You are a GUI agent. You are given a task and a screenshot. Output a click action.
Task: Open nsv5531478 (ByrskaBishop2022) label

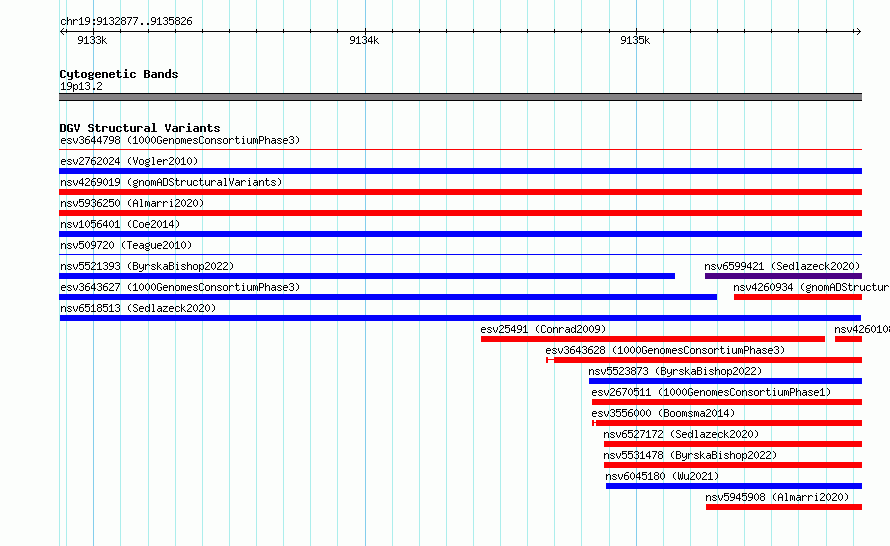tap(690, 455)
